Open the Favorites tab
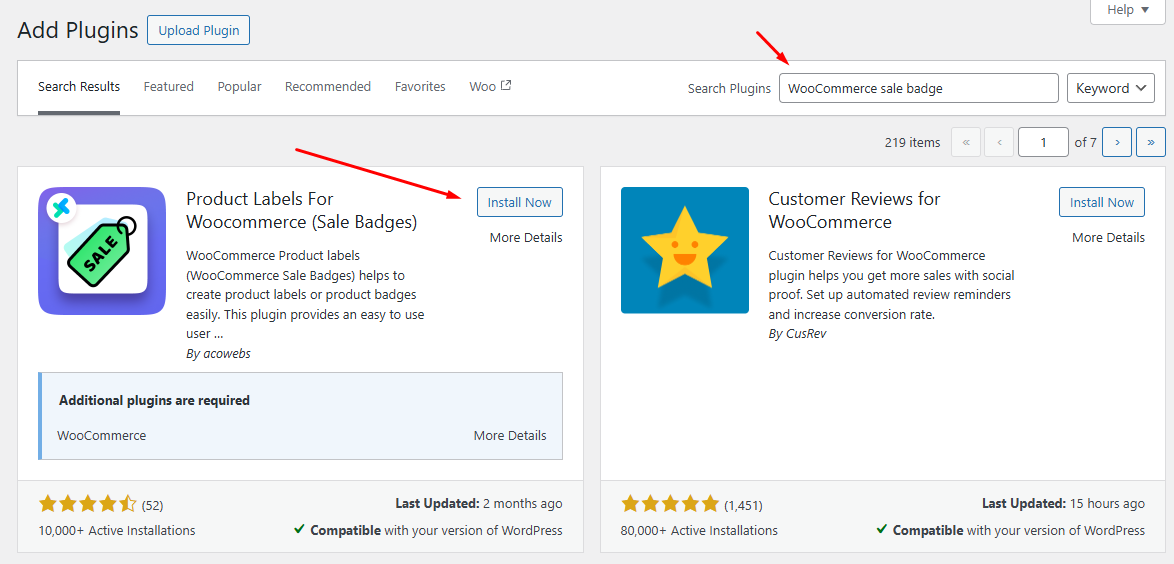The image size is (1174, 564). (420, 87)
